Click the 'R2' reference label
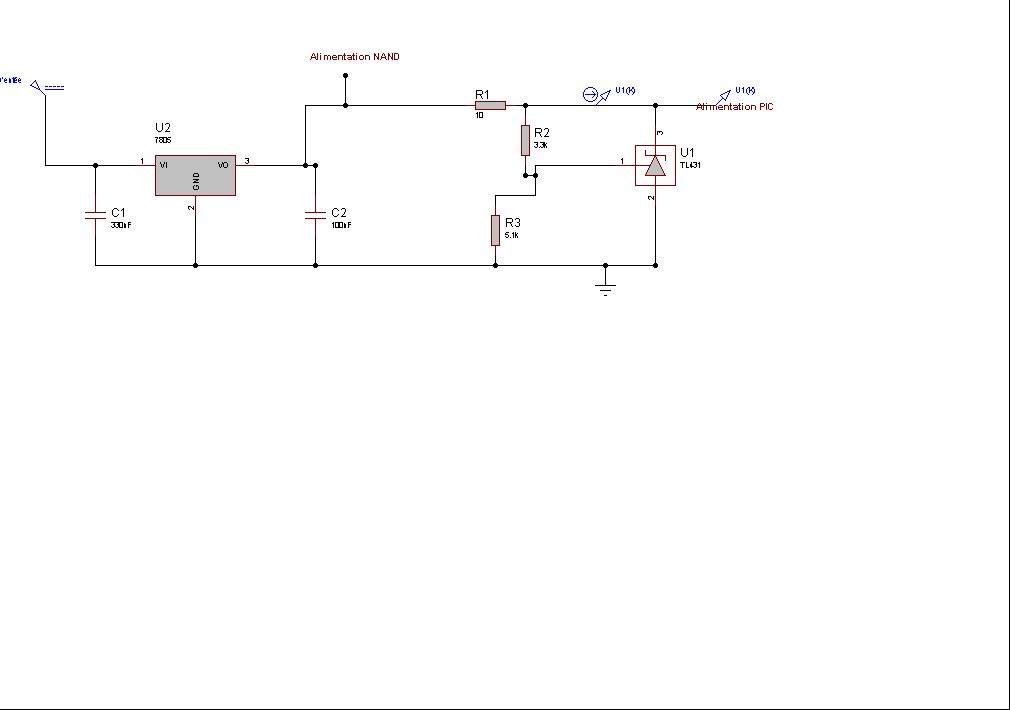The height and width of the screenshot is (710, 1010). [x=542, y=133]
